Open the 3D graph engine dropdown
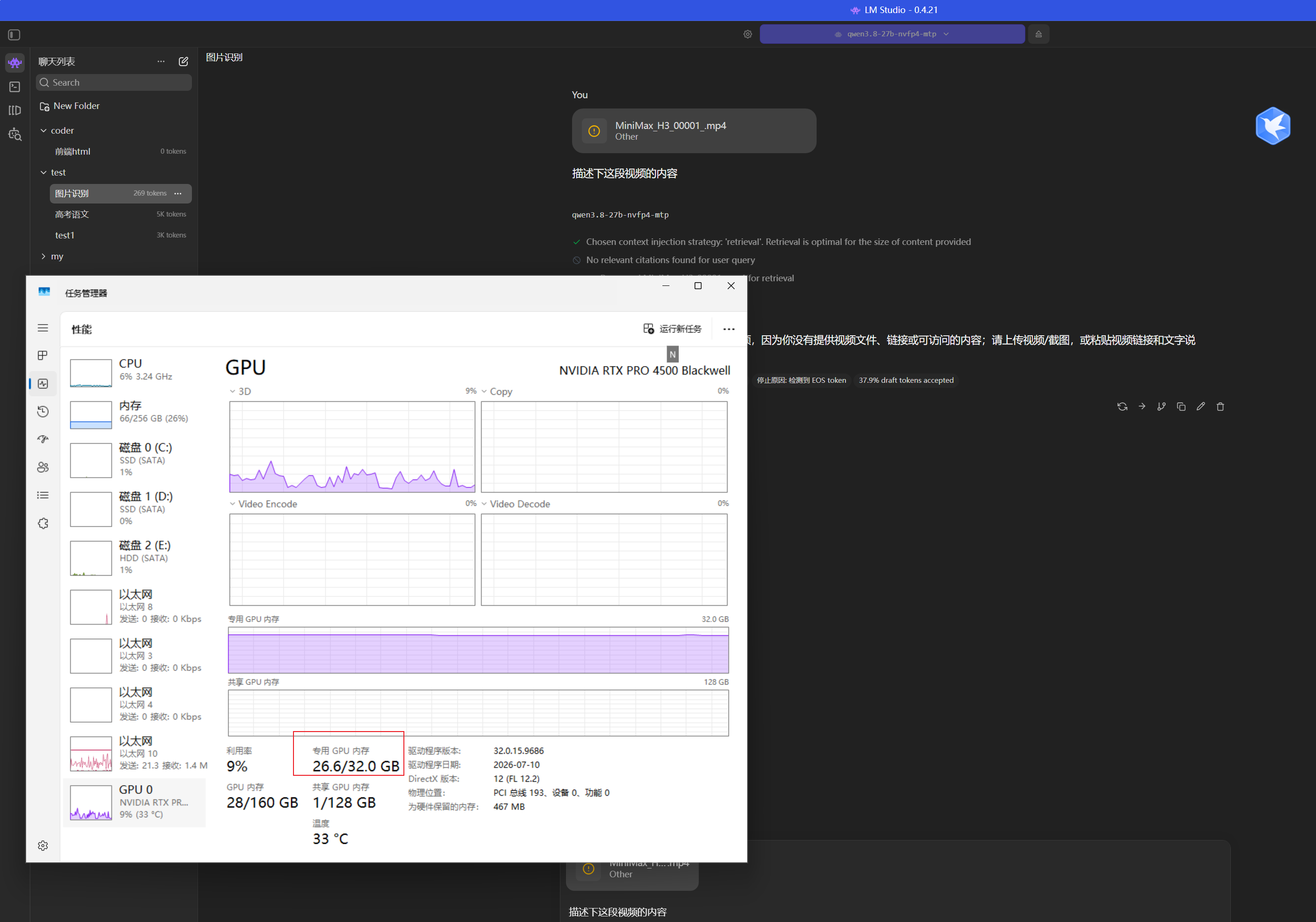 click(240, 391)
